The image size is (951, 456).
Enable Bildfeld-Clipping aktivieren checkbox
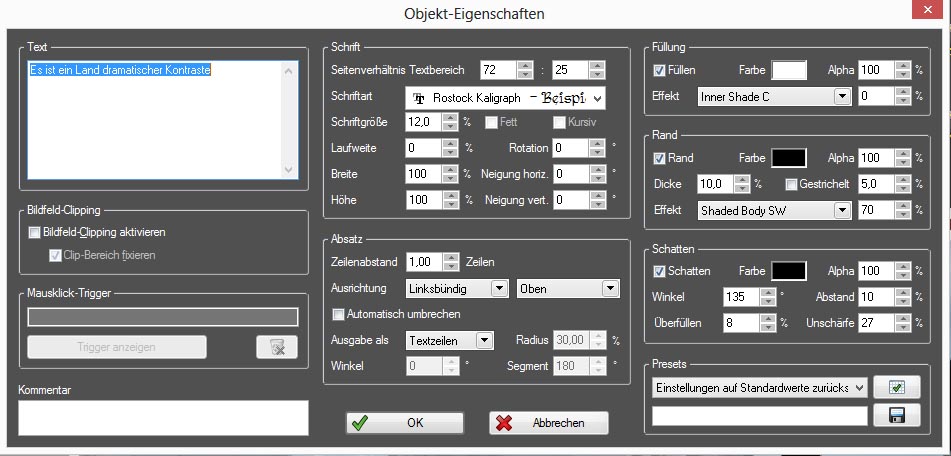(x=35, y=232)
